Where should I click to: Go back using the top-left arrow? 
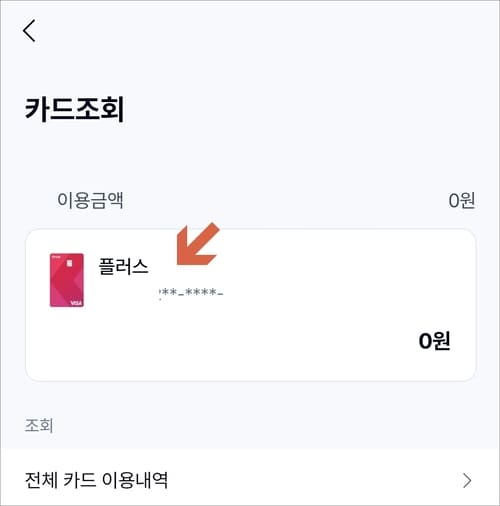[29, 30]
